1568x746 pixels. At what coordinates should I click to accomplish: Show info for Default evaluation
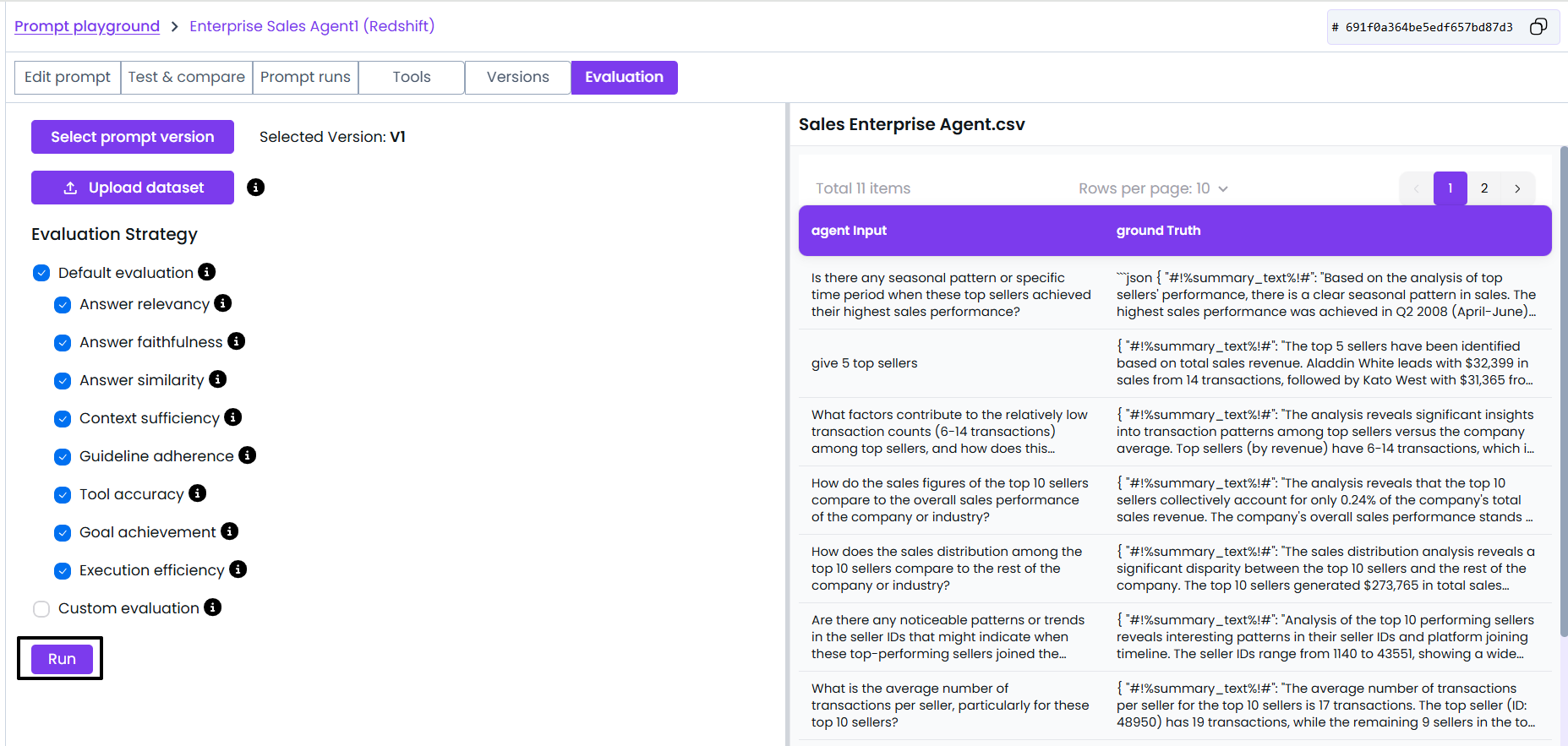207,272
